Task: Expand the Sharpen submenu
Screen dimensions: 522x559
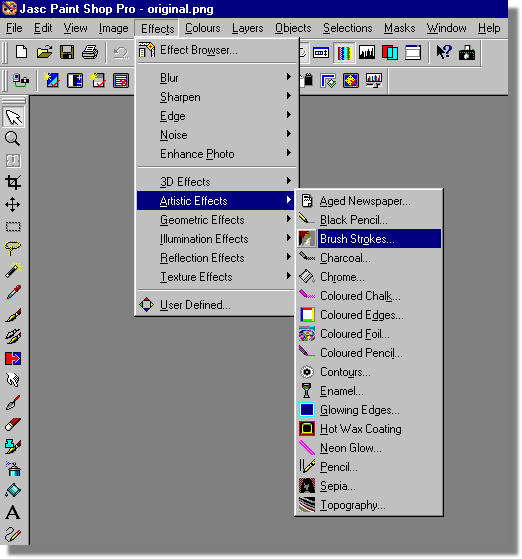Action: pyautogui.click(x=217, y=97)
